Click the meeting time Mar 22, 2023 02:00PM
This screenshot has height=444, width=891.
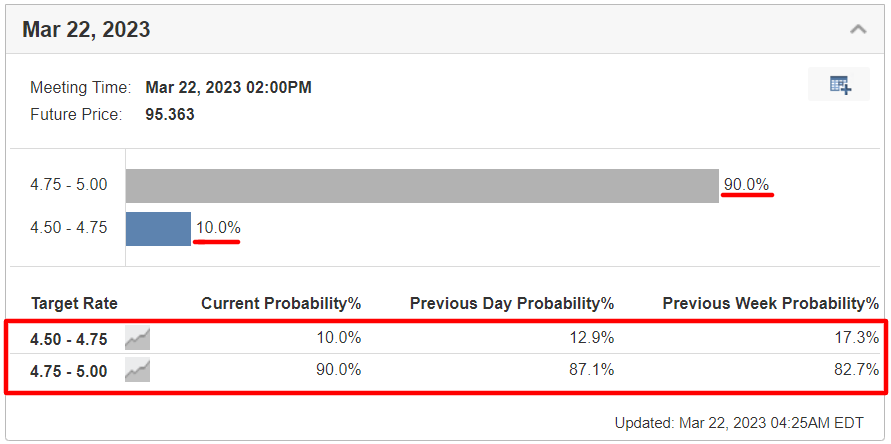[x=228, y=88]
